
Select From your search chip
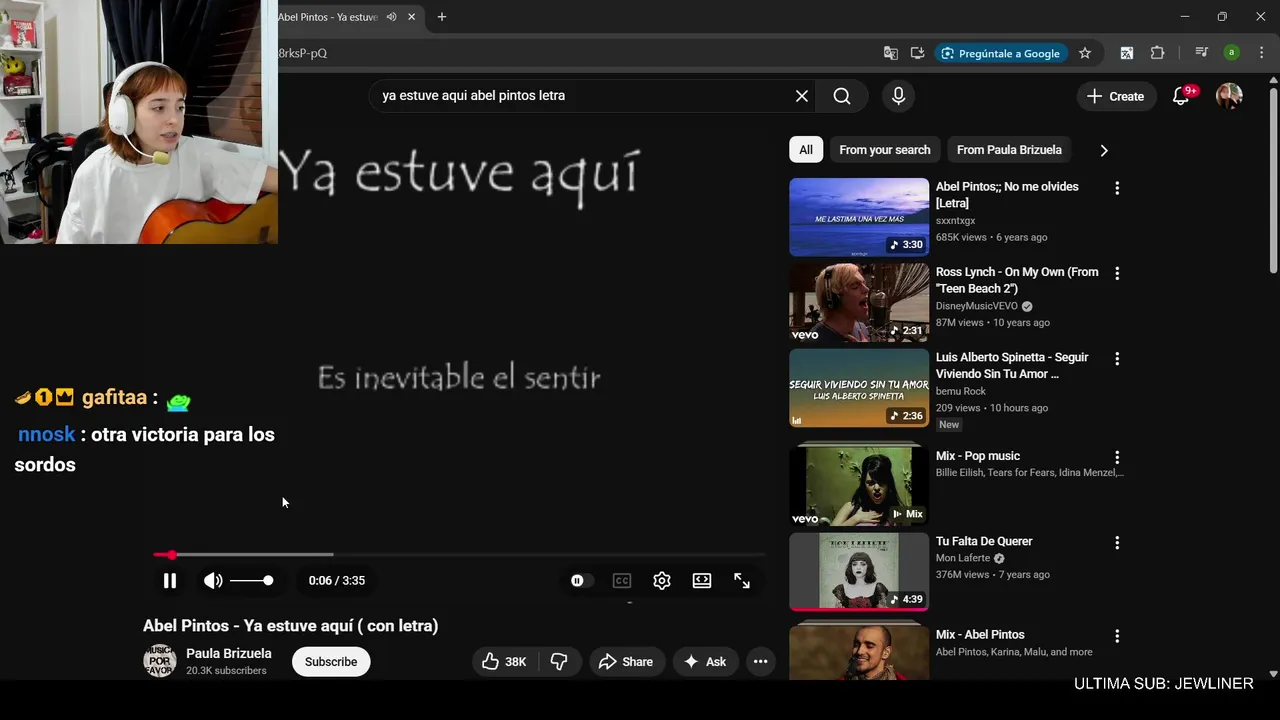[x=885, y=150]
